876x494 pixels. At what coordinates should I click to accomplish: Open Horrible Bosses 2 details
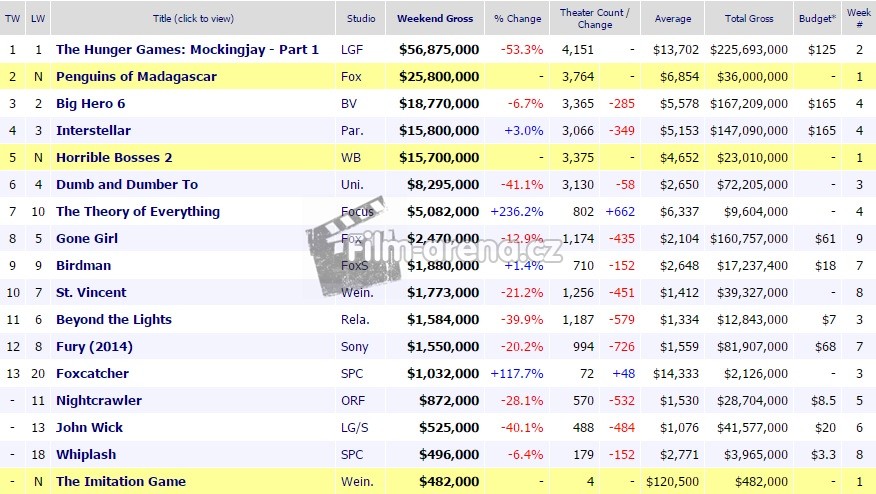click(114, 157)
